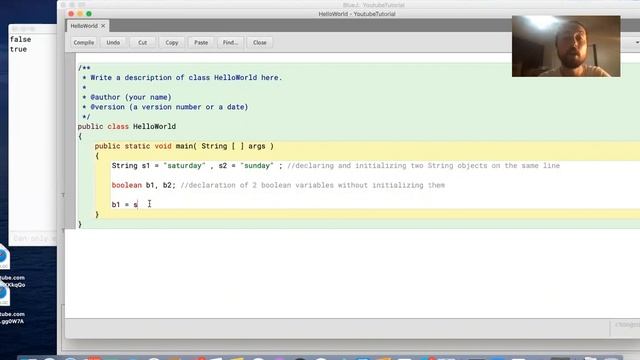
Task: Click the word "saturday" in the code
Action: [184, 166]
